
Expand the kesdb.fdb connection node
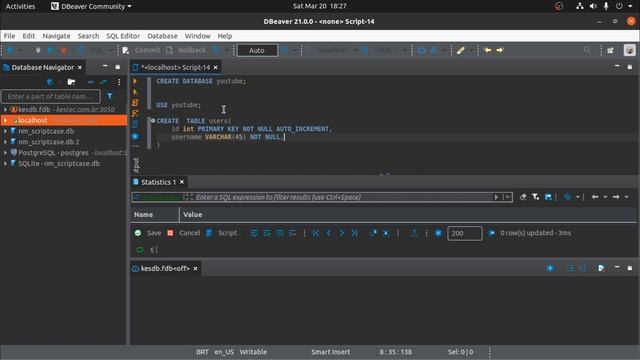click(5, 109)
